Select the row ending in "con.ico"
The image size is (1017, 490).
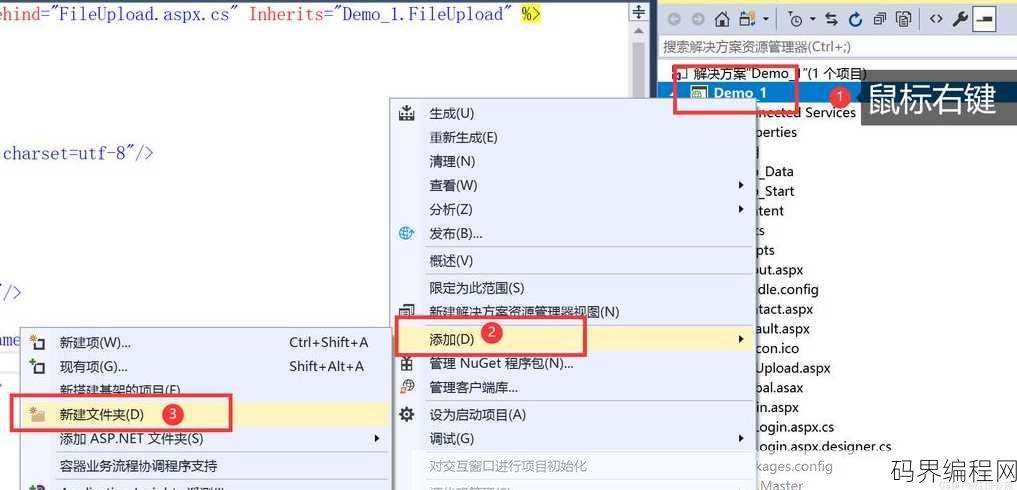(778, 349)
